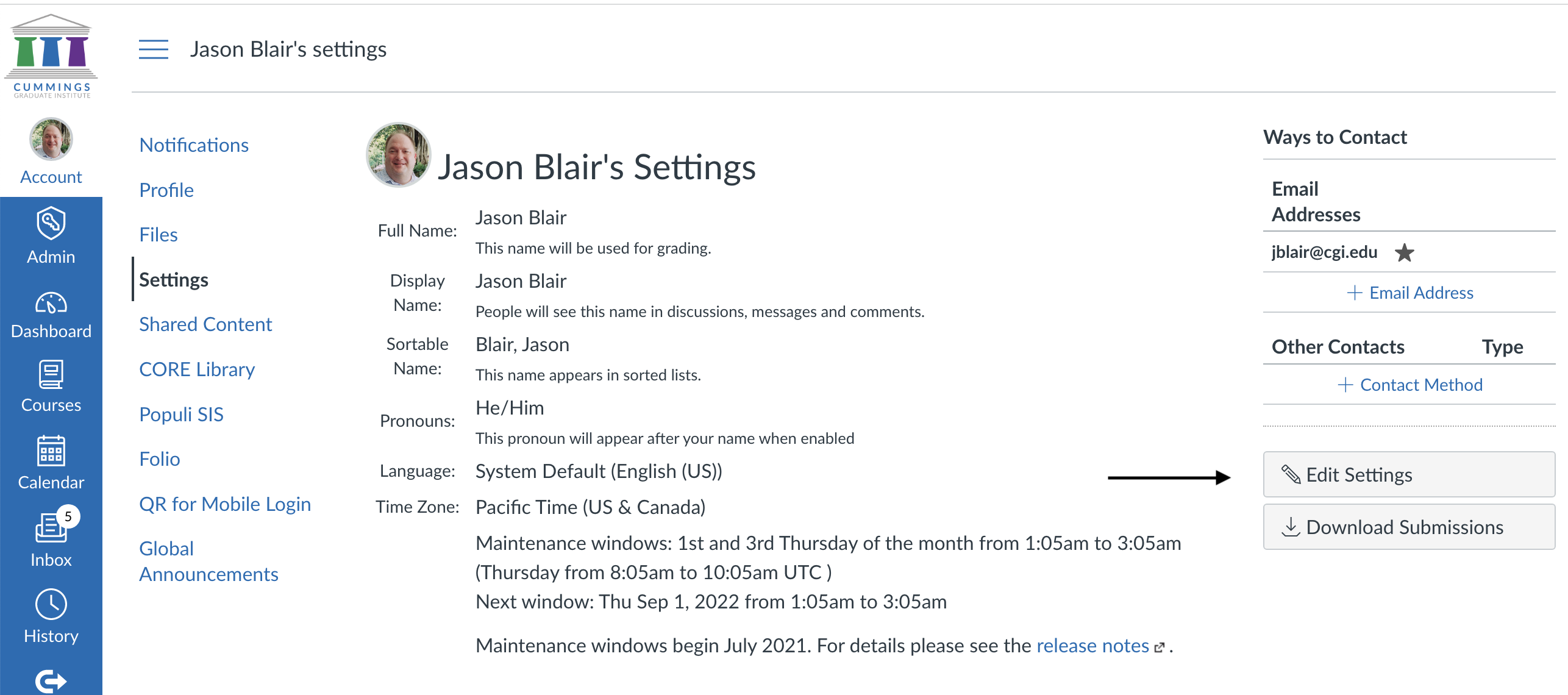Click the Edit Settings button
Screen dimensions: 1568x695
point(1409,474)
